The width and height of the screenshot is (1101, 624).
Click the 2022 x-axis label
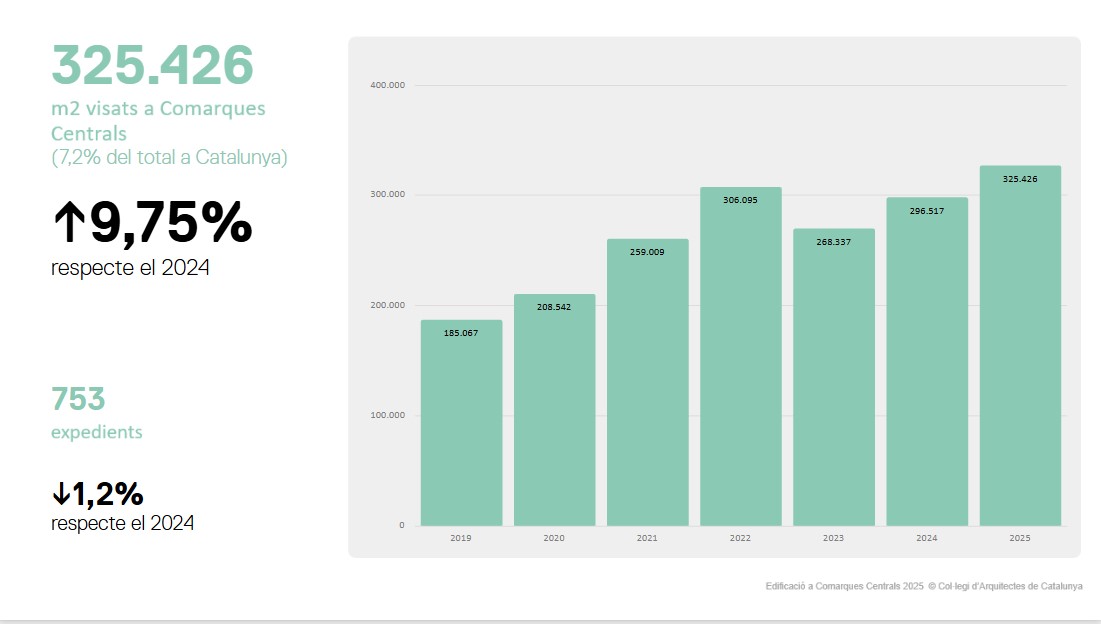(x=740, y=538)
